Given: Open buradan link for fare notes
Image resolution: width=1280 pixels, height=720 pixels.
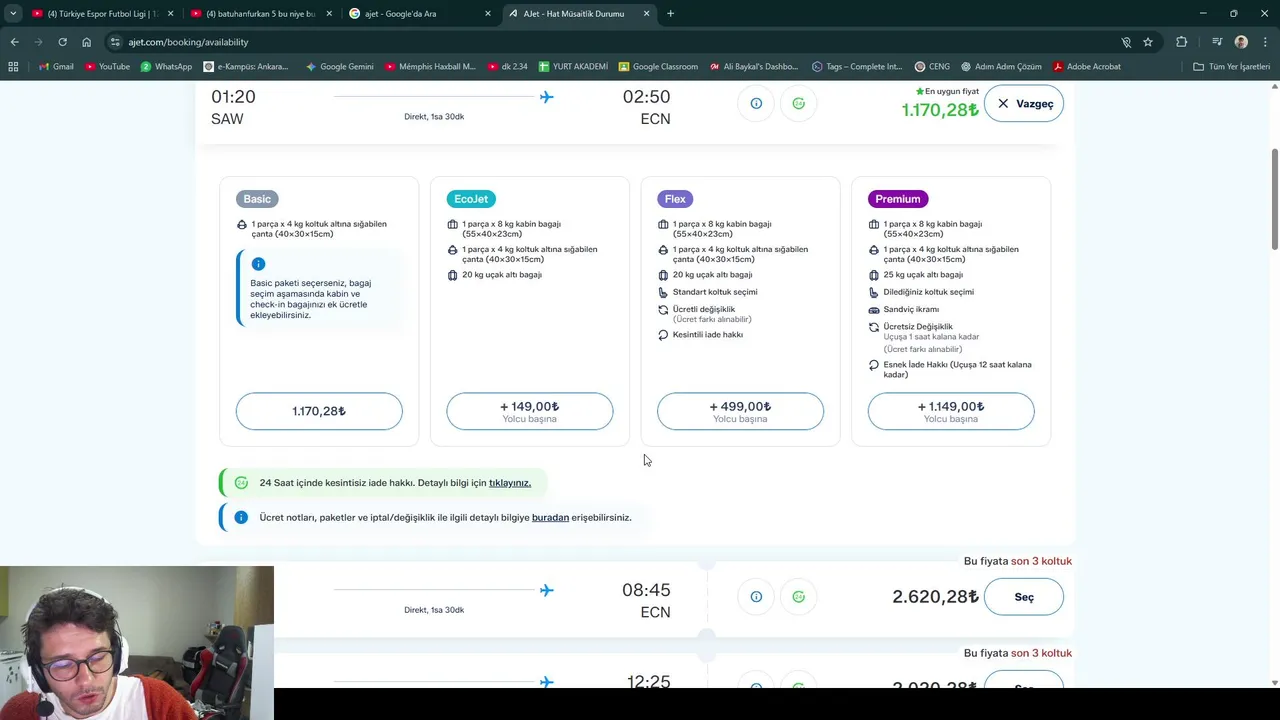Looking at the screenshot, I should (x=550, y=518).
